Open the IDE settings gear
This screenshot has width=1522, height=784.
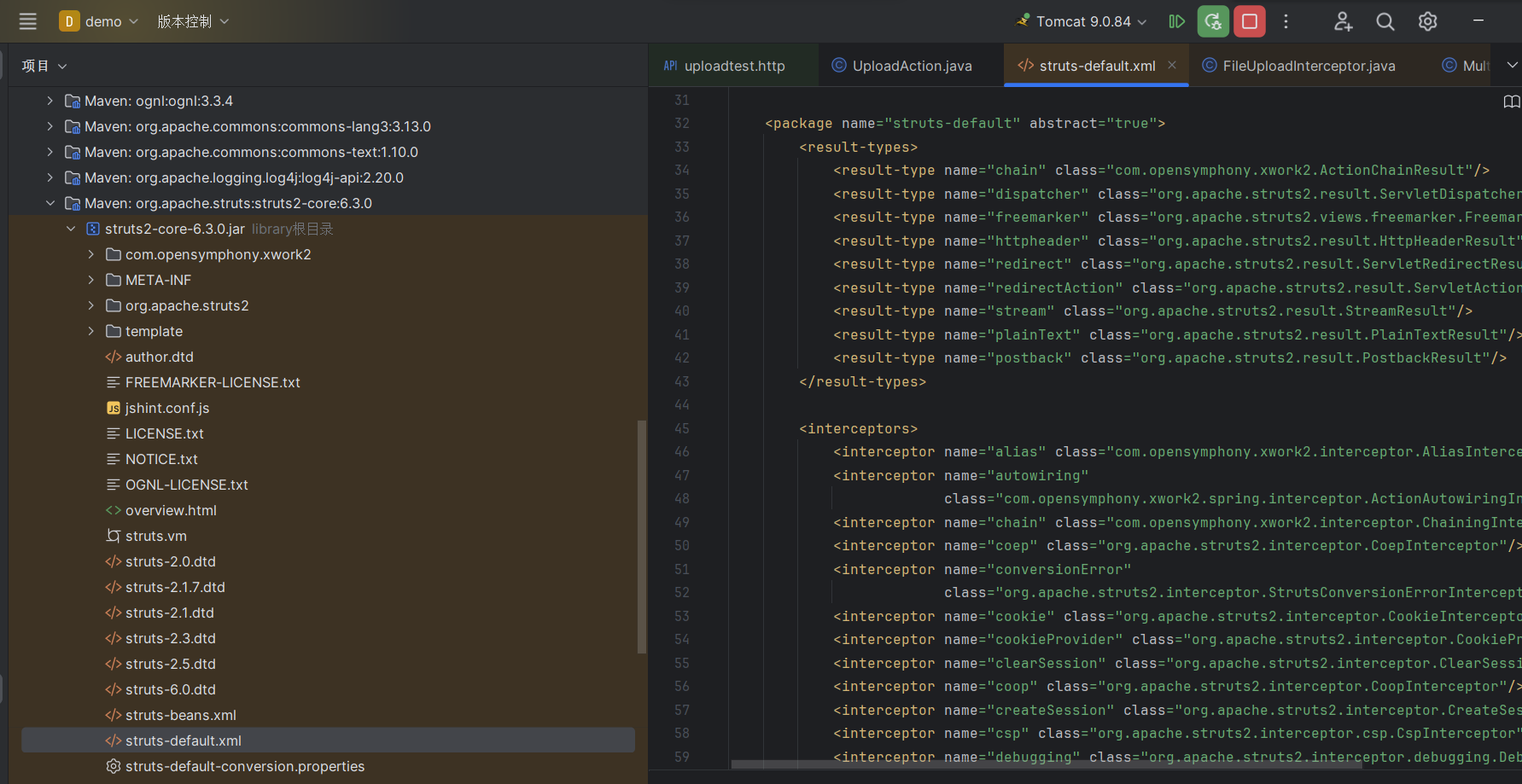click(x=1427, y=21)
